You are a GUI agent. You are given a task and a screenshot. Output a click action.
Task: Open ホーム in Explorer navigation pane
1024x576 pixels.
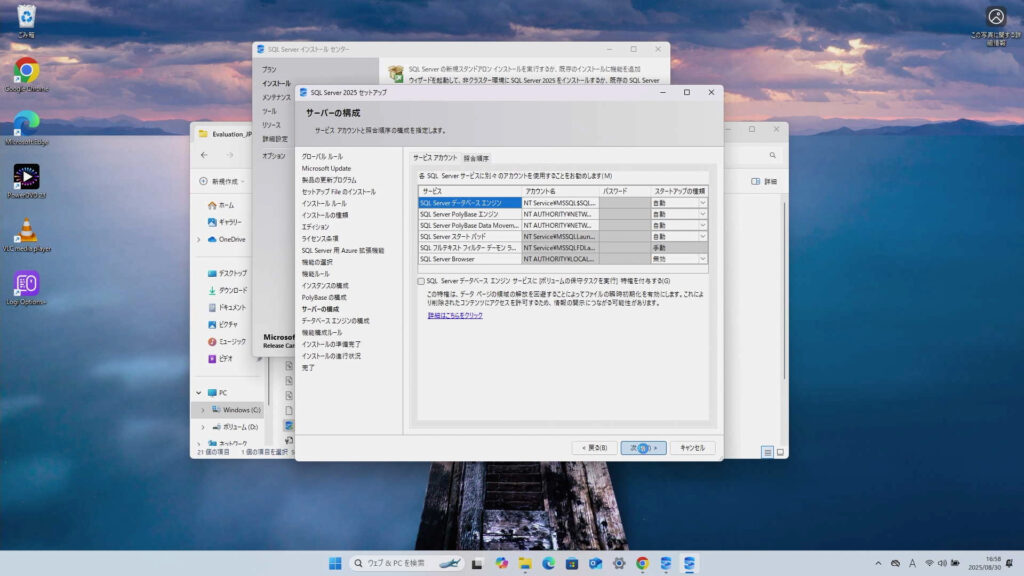click(x=221, y=205)
